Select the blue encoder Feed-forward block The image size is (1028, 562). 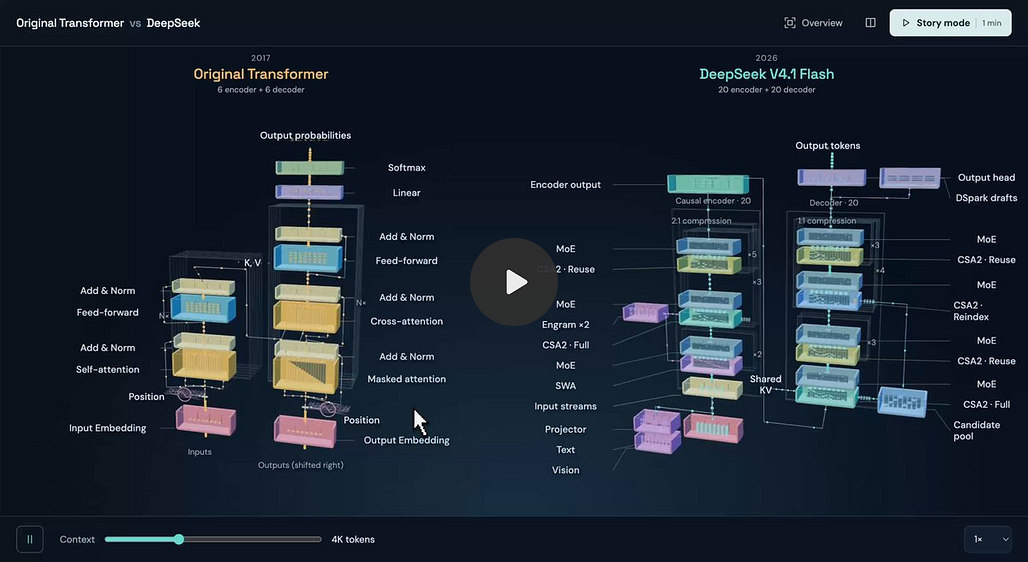pyautogui.click(x=203, y=308)
